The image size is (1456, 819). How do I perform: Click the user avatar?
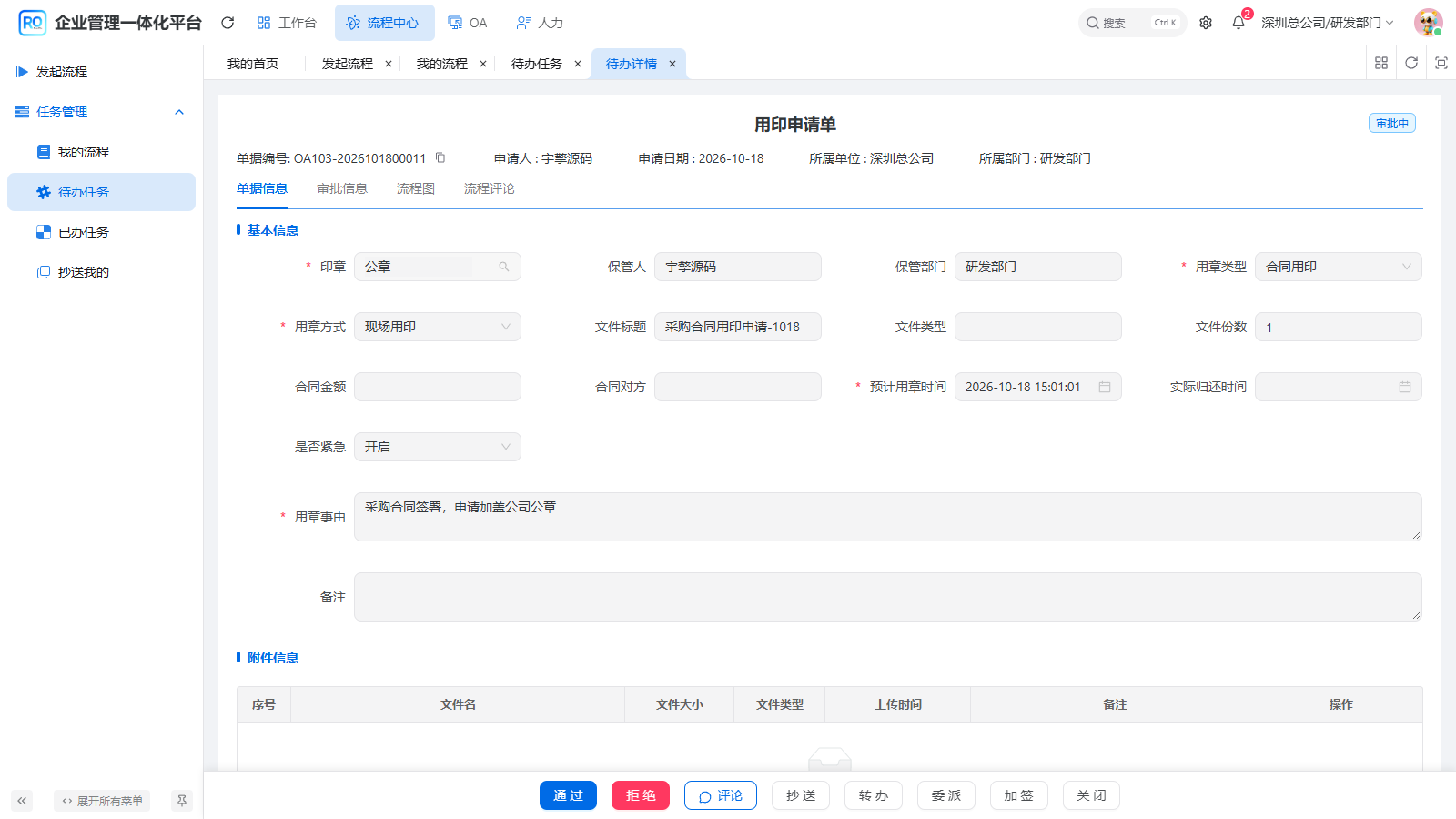pyautogui.click(x=1428, y=23)
